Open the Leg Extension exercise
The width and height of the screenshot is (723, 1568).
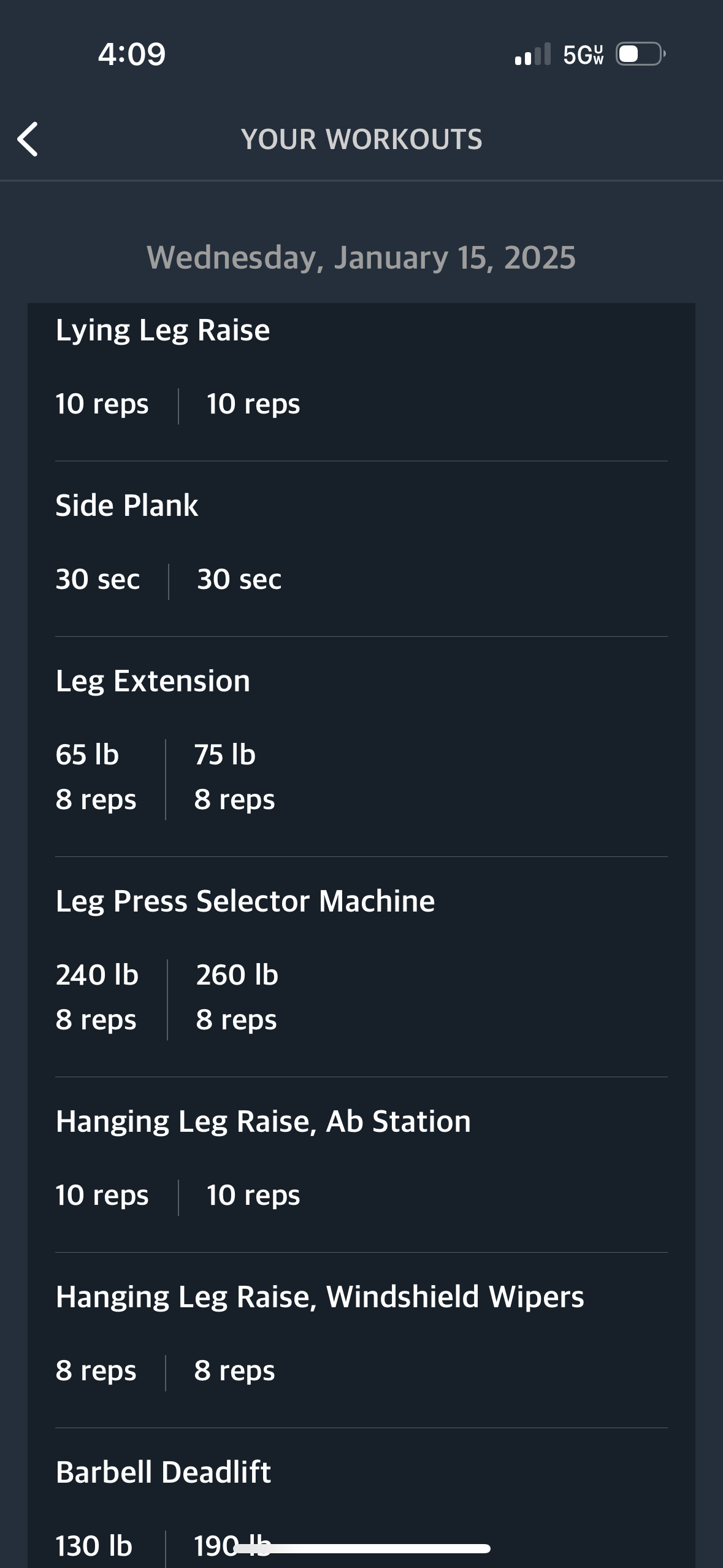pyautogui.click(x=153, y=681)
